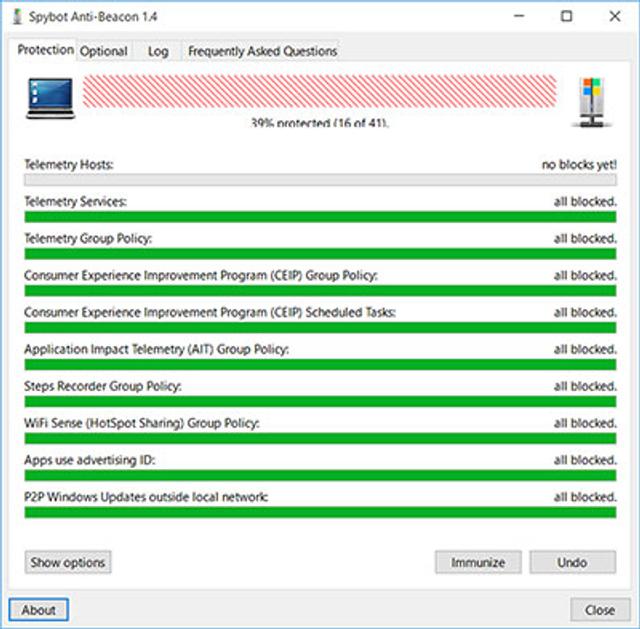Image resolution: width=640 pixels, height=629 pixels.
Task: Minimize the Spybot Anti-Beacon window
Action: point(519,16)
